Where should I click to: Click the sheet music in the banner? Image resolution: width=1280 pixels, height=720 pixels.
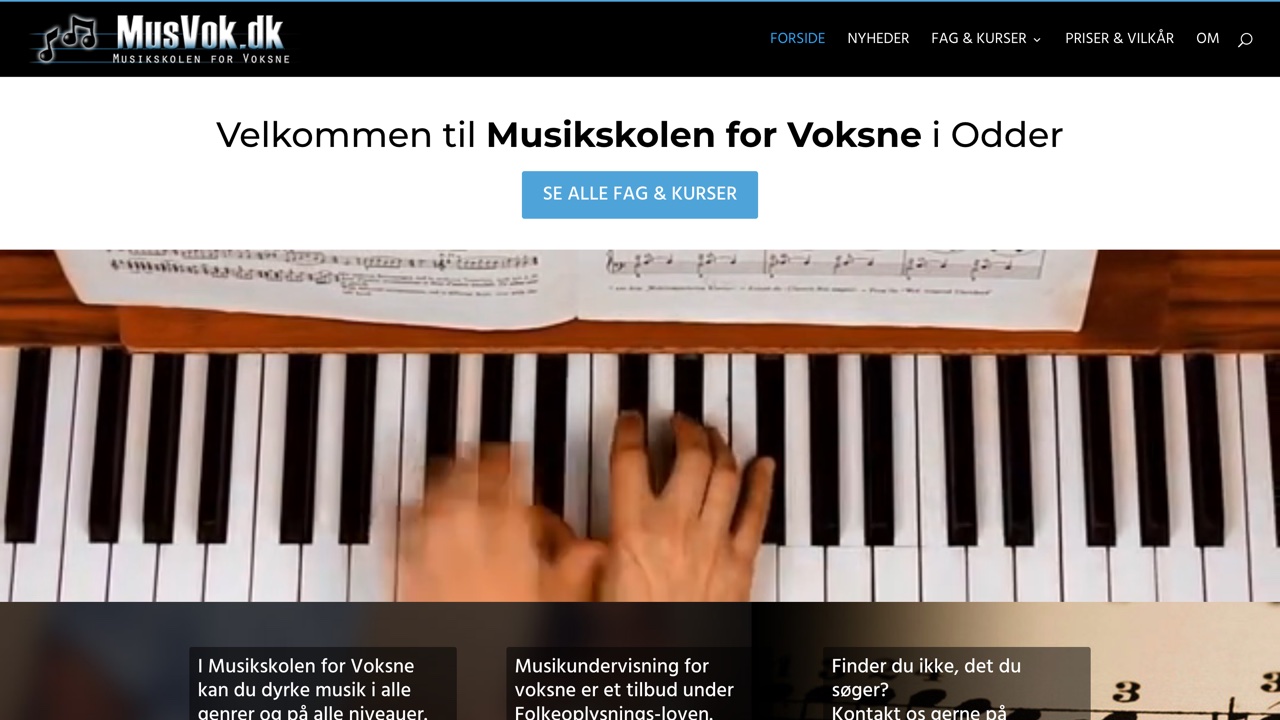click(580, 285)
